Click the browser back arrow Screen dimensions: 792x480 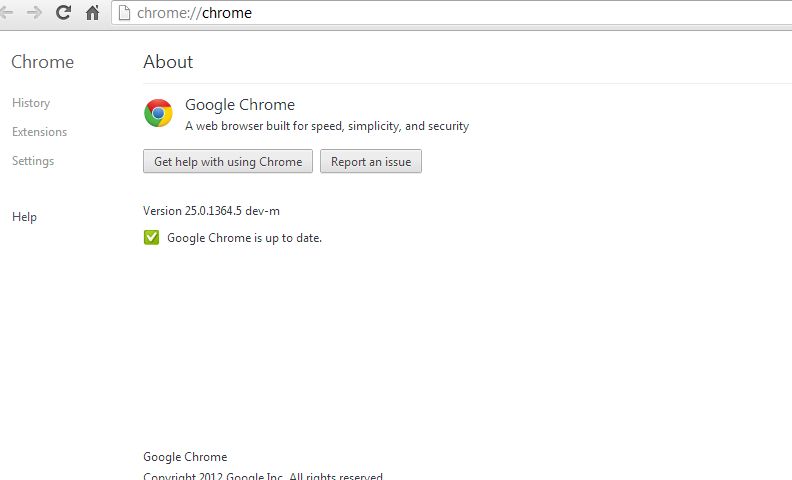[x=6, y=13]
